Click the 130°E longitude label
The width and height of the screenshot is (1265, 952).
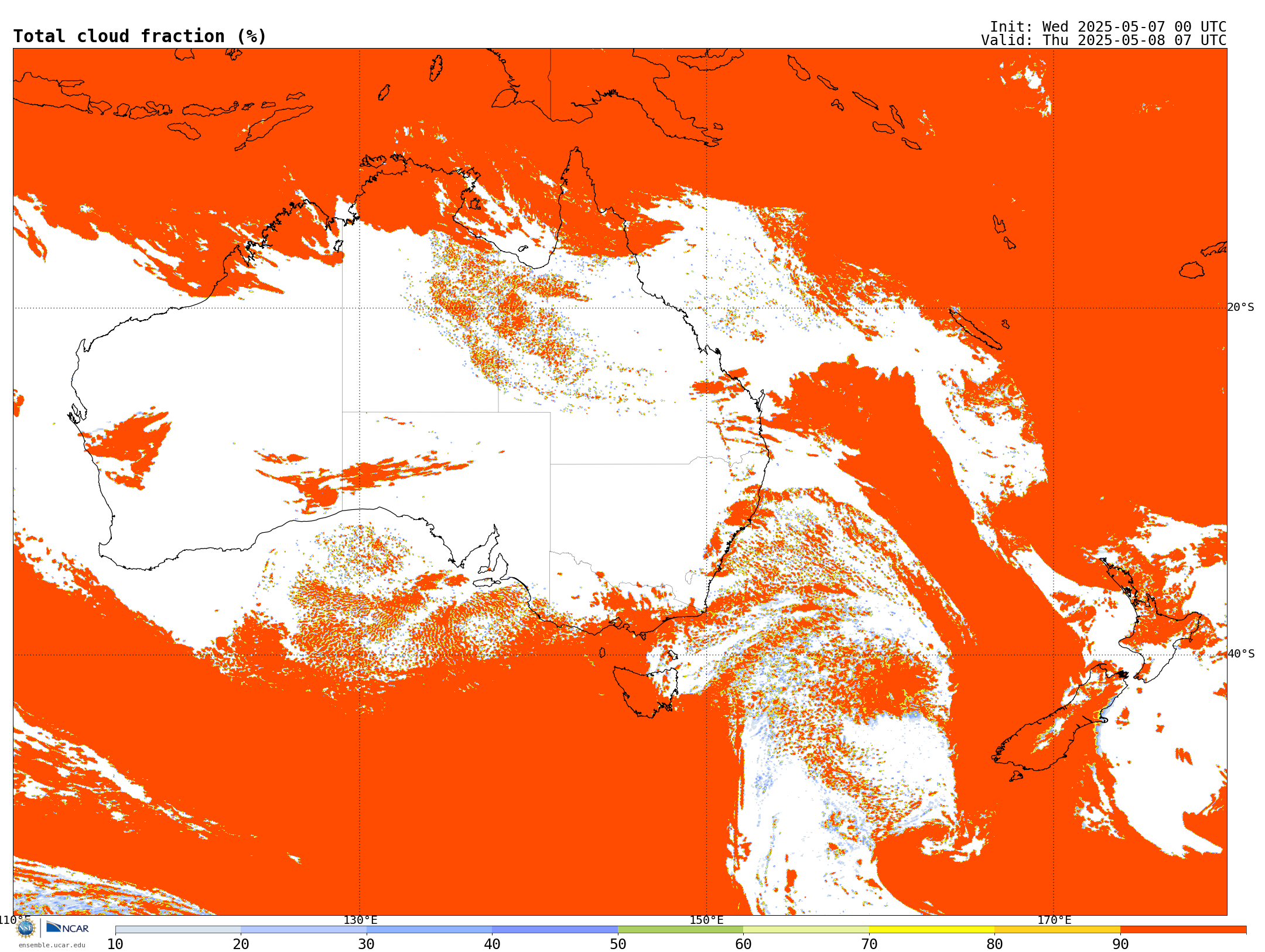(x=360, y=920)
